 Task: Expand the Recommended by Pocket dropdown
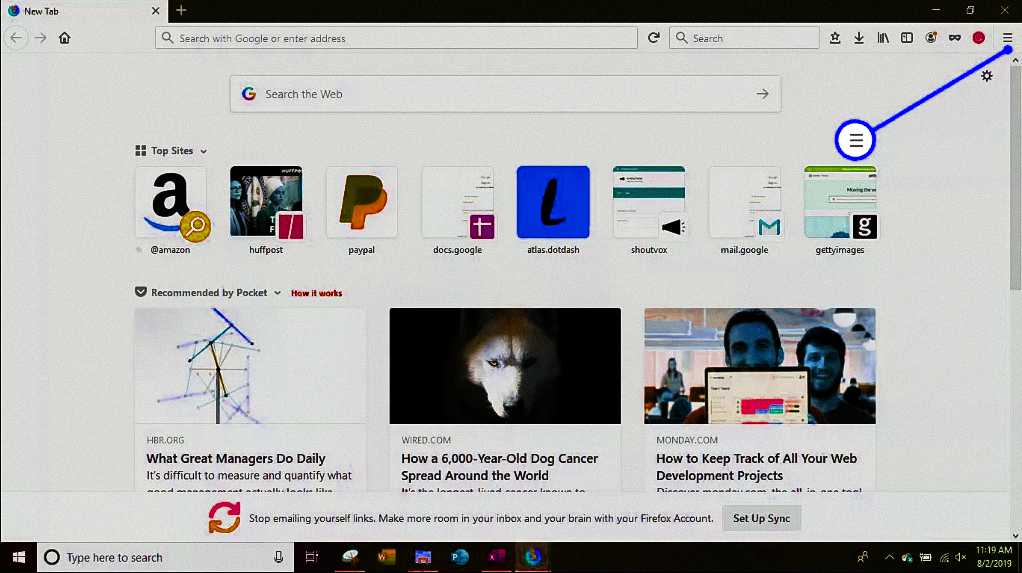[278, 293]
